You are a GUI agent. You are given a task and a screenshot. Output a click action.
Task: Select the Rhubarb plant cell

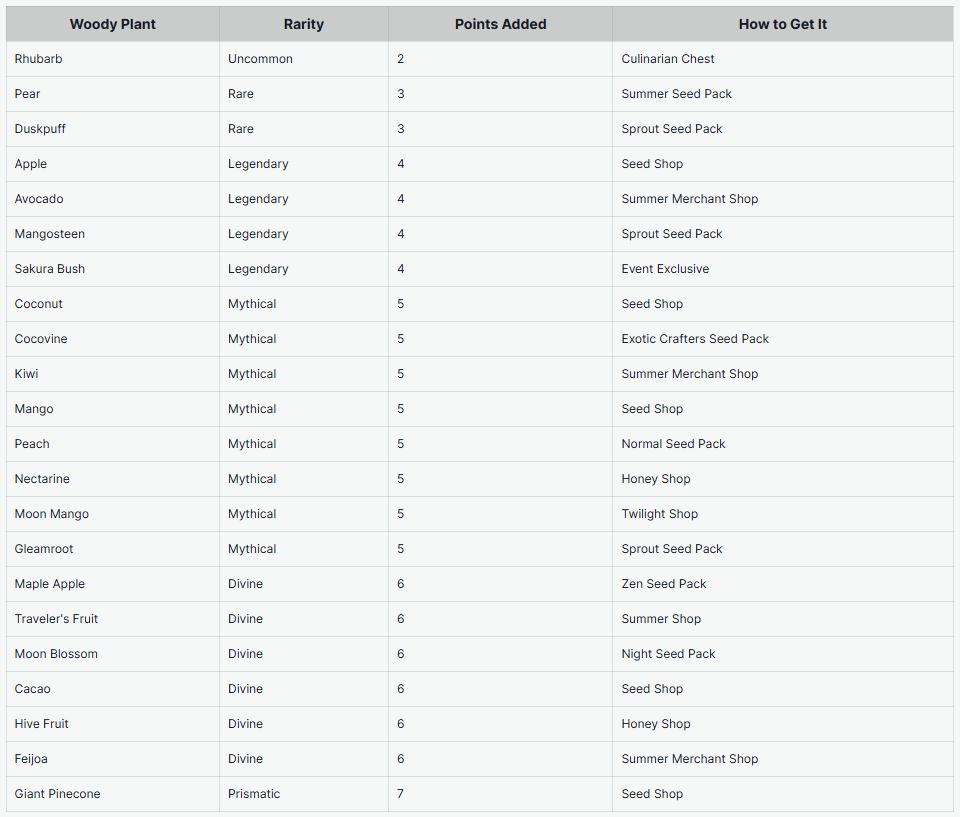click(x=39, y=59)
